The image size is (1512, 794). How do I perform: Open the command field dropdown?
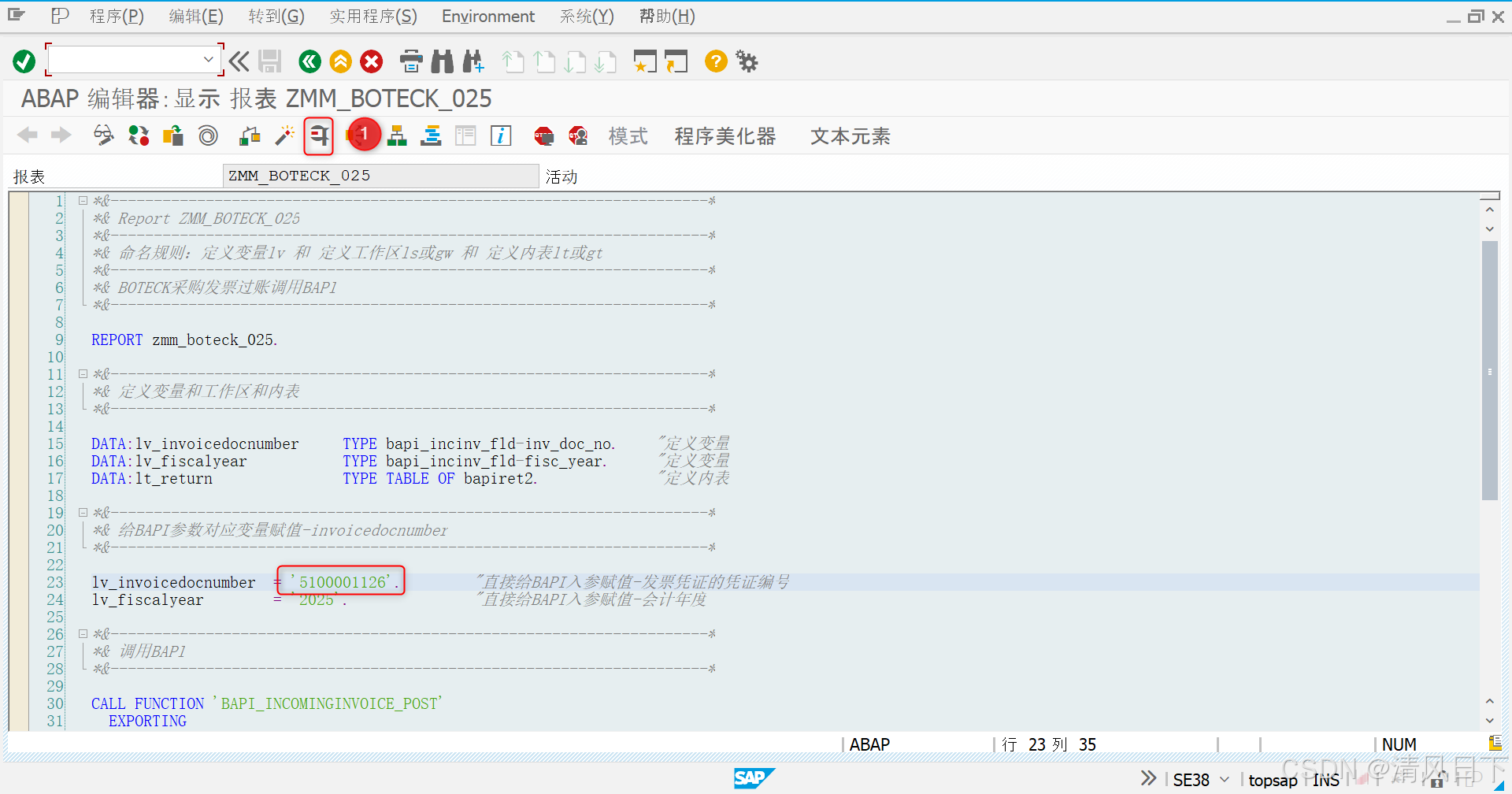[x=209, y=59]
